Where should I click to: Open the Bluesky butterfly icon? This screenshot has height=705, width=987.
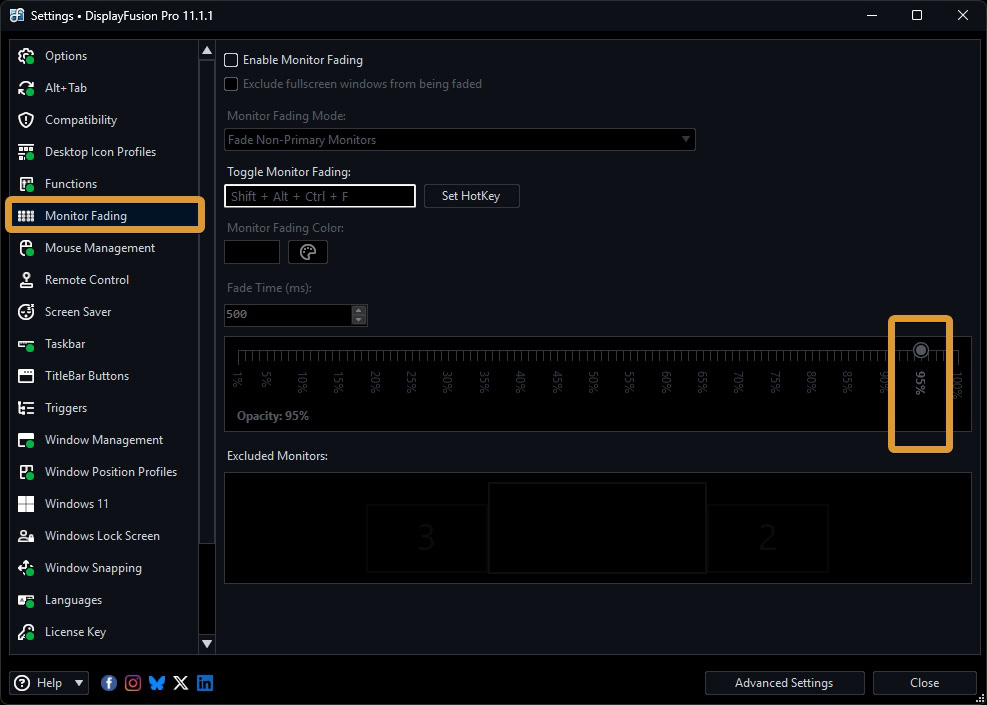(157, 683)
